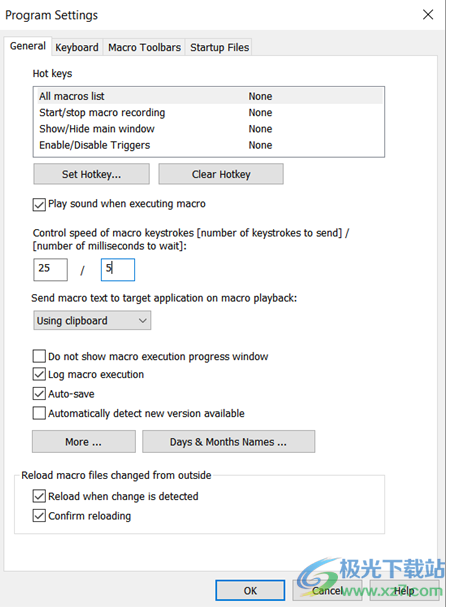This screenshot has height=607, width=456.
Task: Open the Macro Toolbars tab
Action: pyautogui.click(x=144, y=47)
